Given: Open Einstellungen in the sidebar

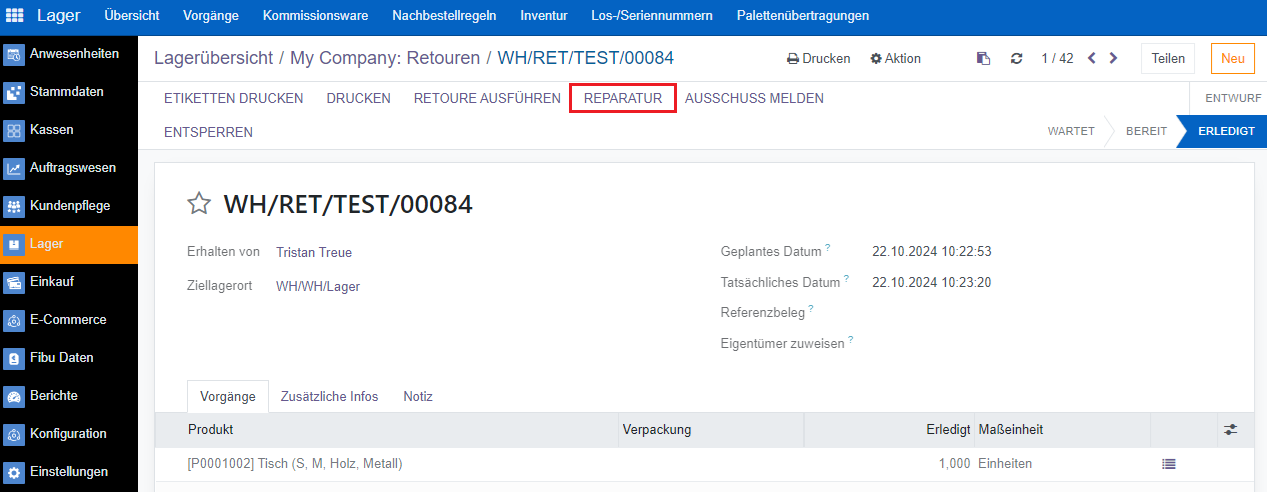Looking at the screenshot, I should 69,472.
